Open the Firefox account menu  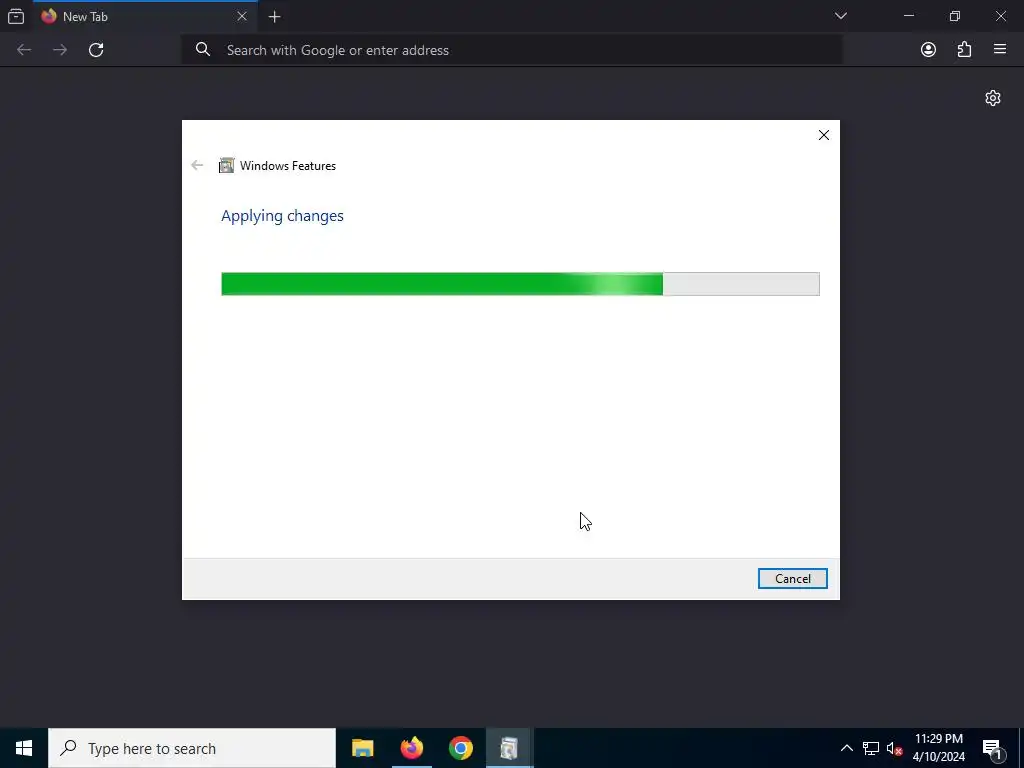point(928,50)
